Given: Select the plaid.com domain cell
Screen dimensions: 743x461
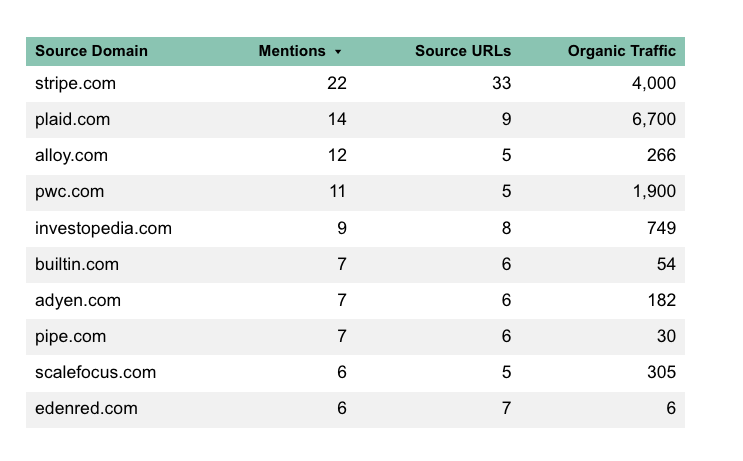Looking at the screenshot, I should (73, 120).
